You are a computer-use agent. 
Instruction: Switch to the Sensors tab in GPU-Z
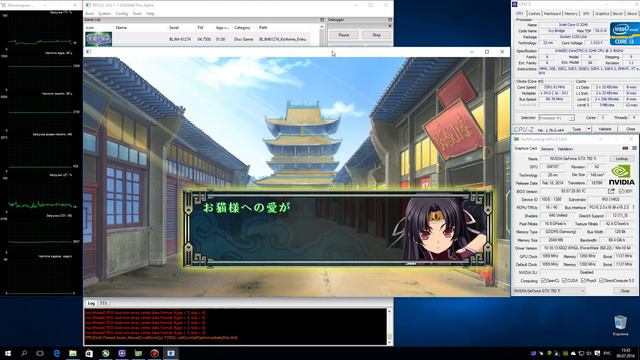(x=547, y=149)
